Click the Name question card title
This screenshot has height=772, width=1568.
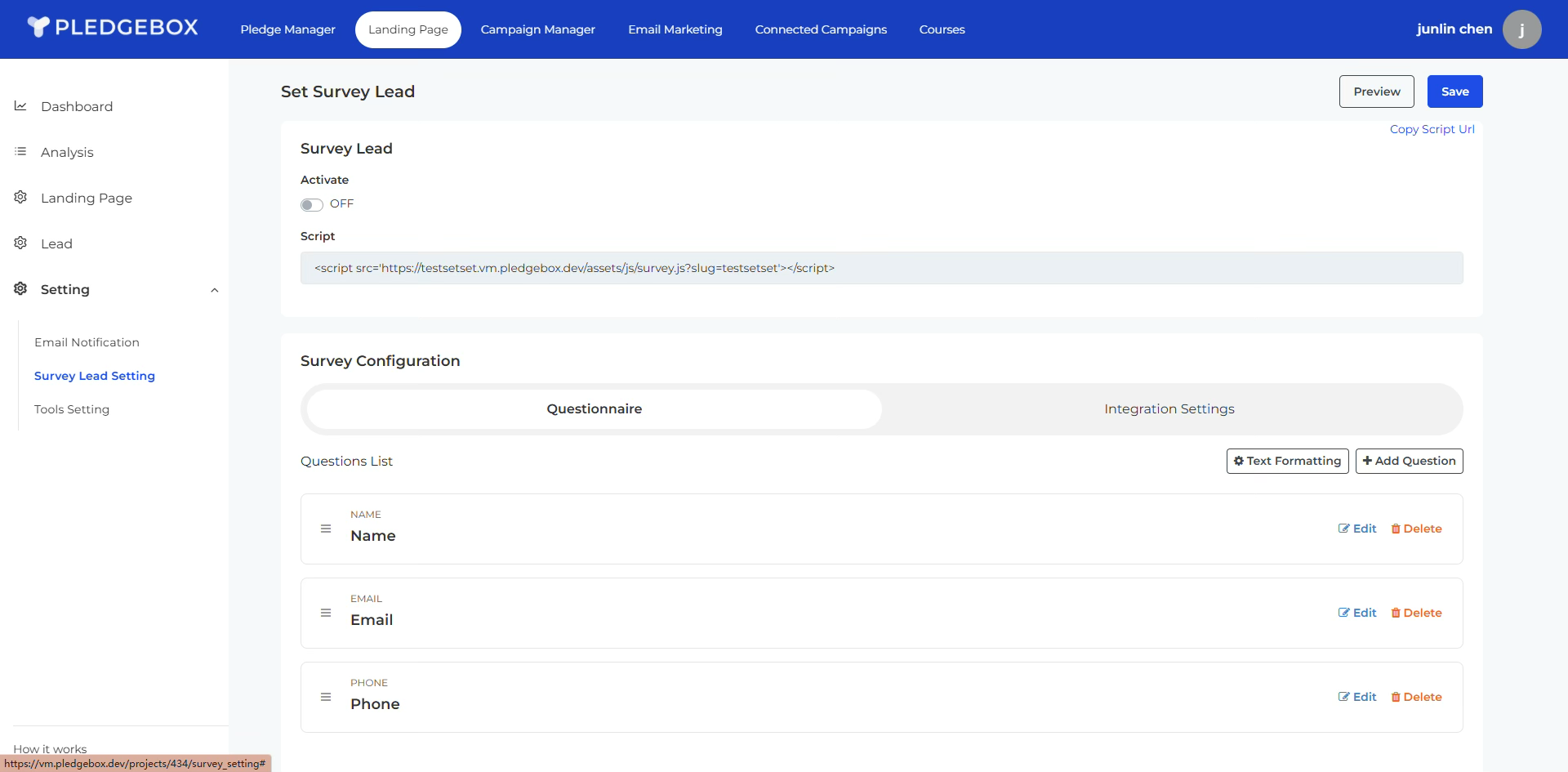tap(373, 536)
